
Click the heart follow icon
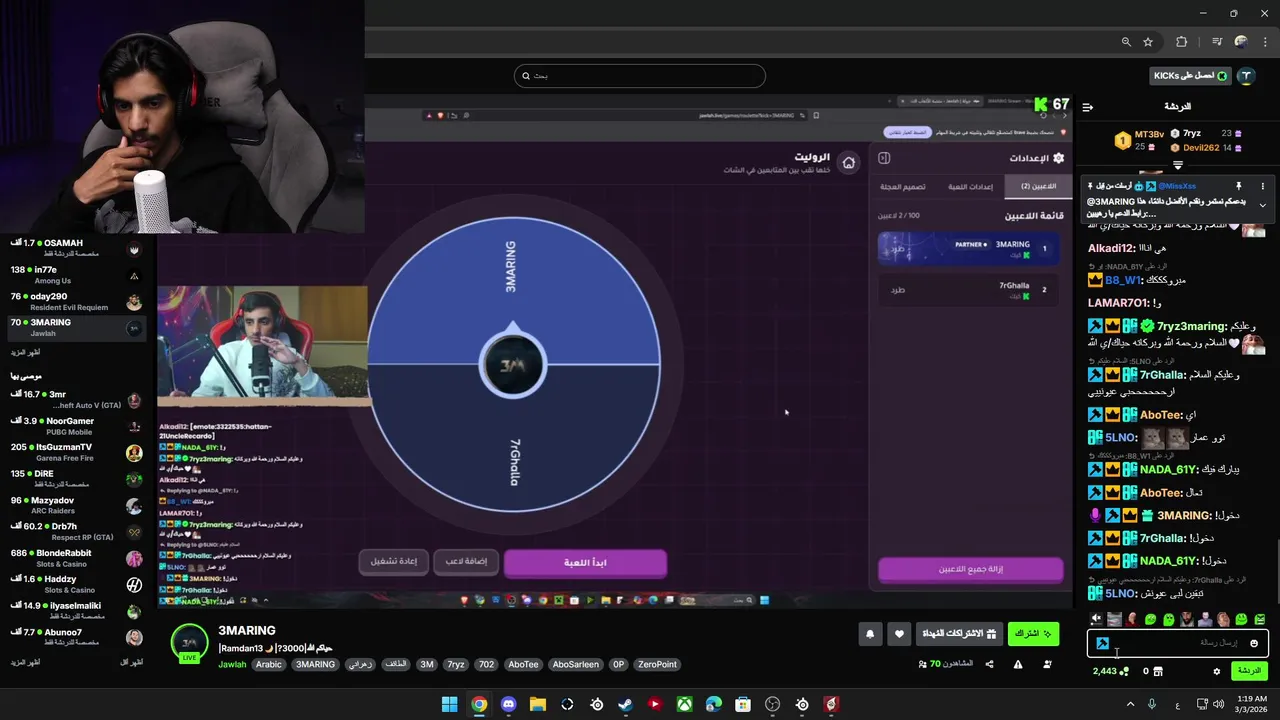899,634
